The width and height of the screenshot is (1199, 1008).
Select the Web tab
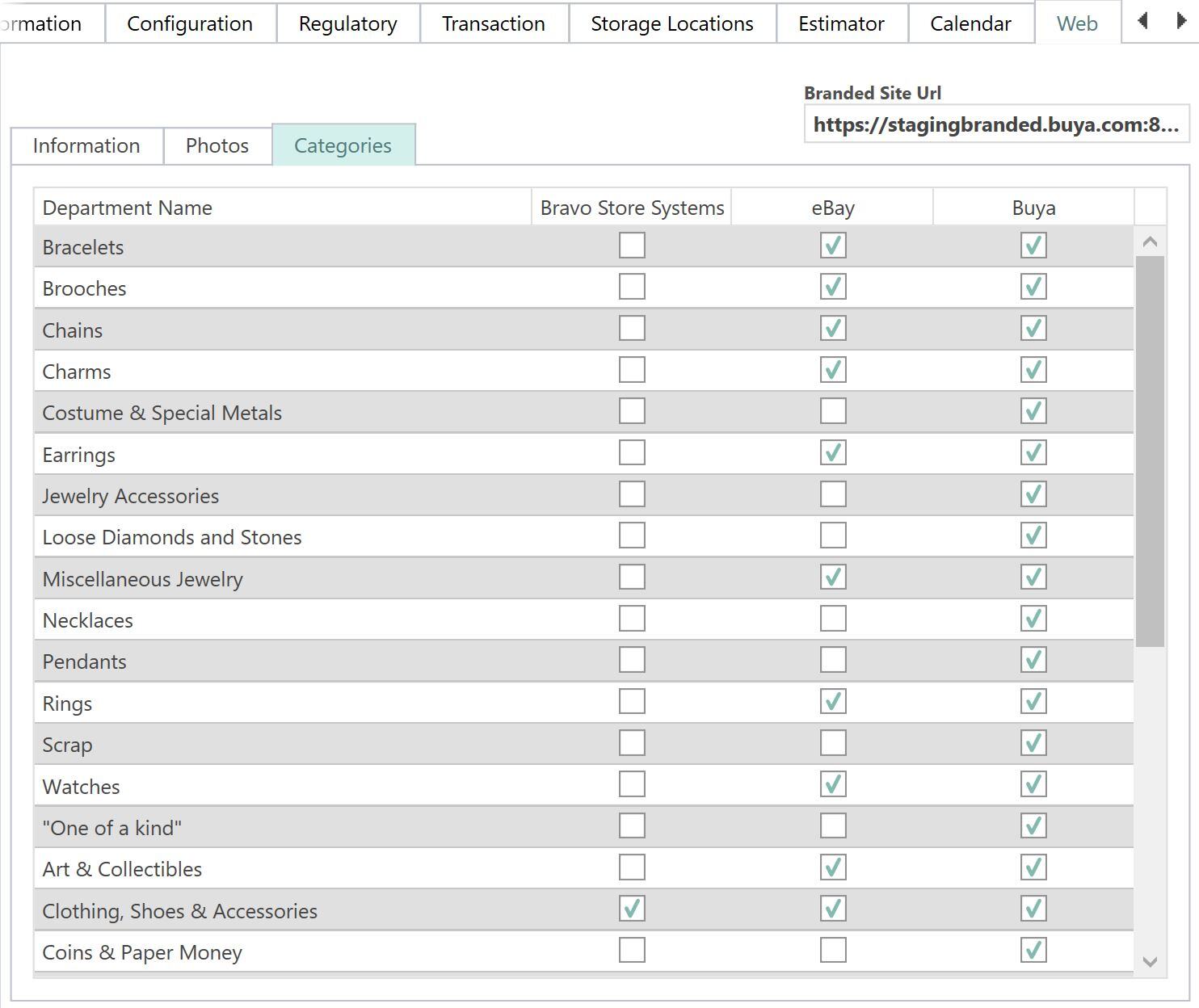tap(1077, 23)
